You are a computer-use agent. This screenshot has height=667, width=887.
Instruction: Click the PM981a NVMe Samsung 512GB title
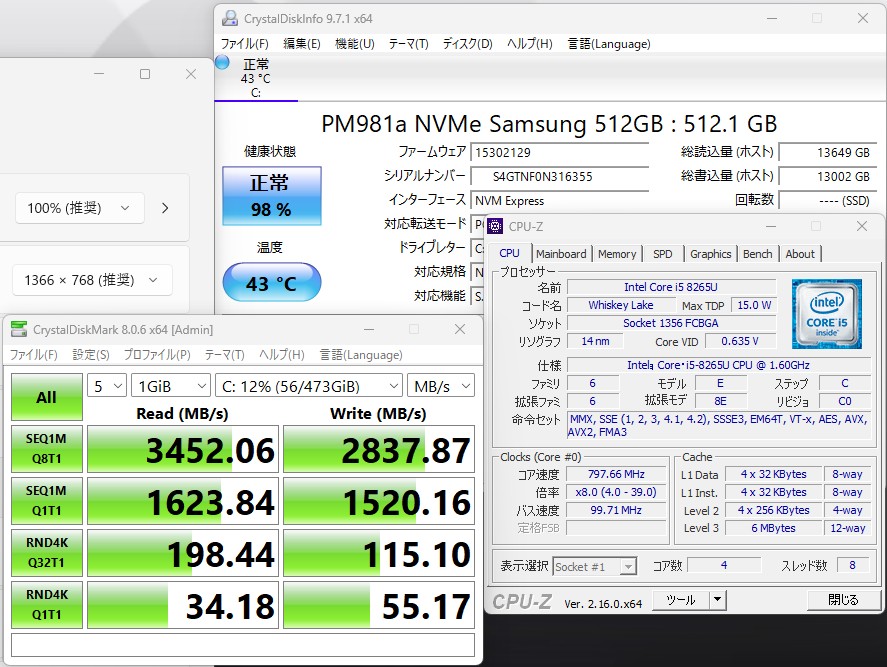(549, 123)
